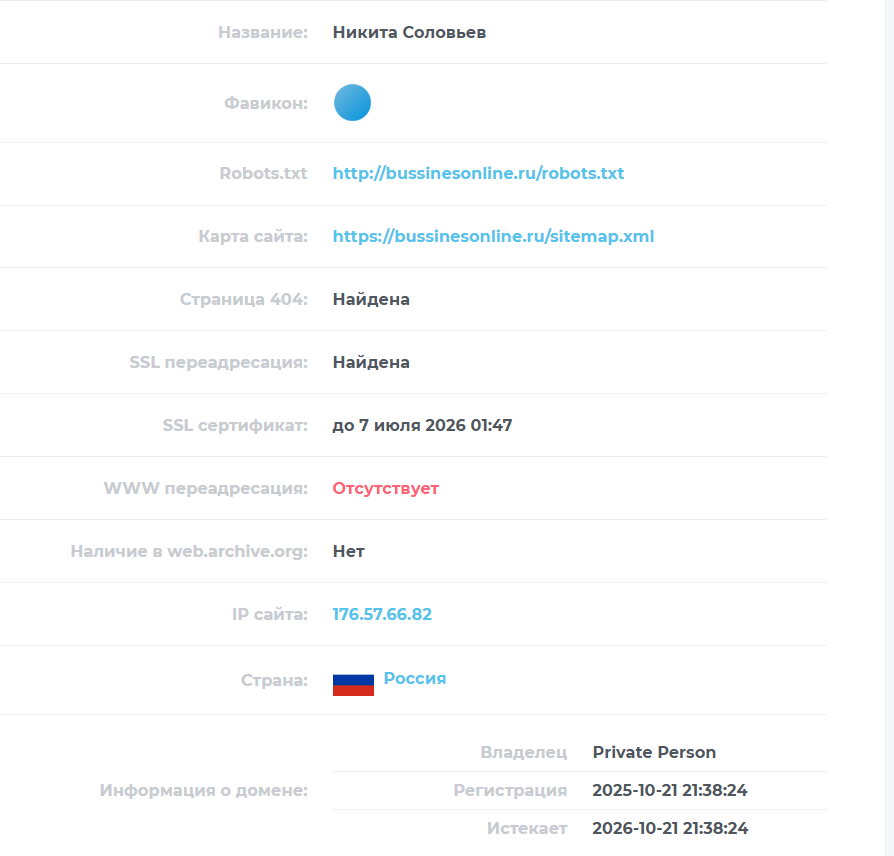Select the site title Никита Соловьев
Viewport: 894px width, 856px height.
[409, 33]
